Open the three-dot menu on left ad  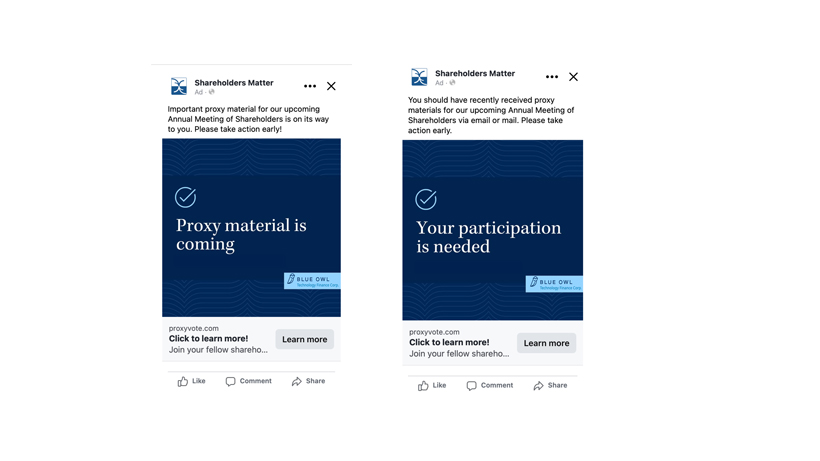coord(310,86)
